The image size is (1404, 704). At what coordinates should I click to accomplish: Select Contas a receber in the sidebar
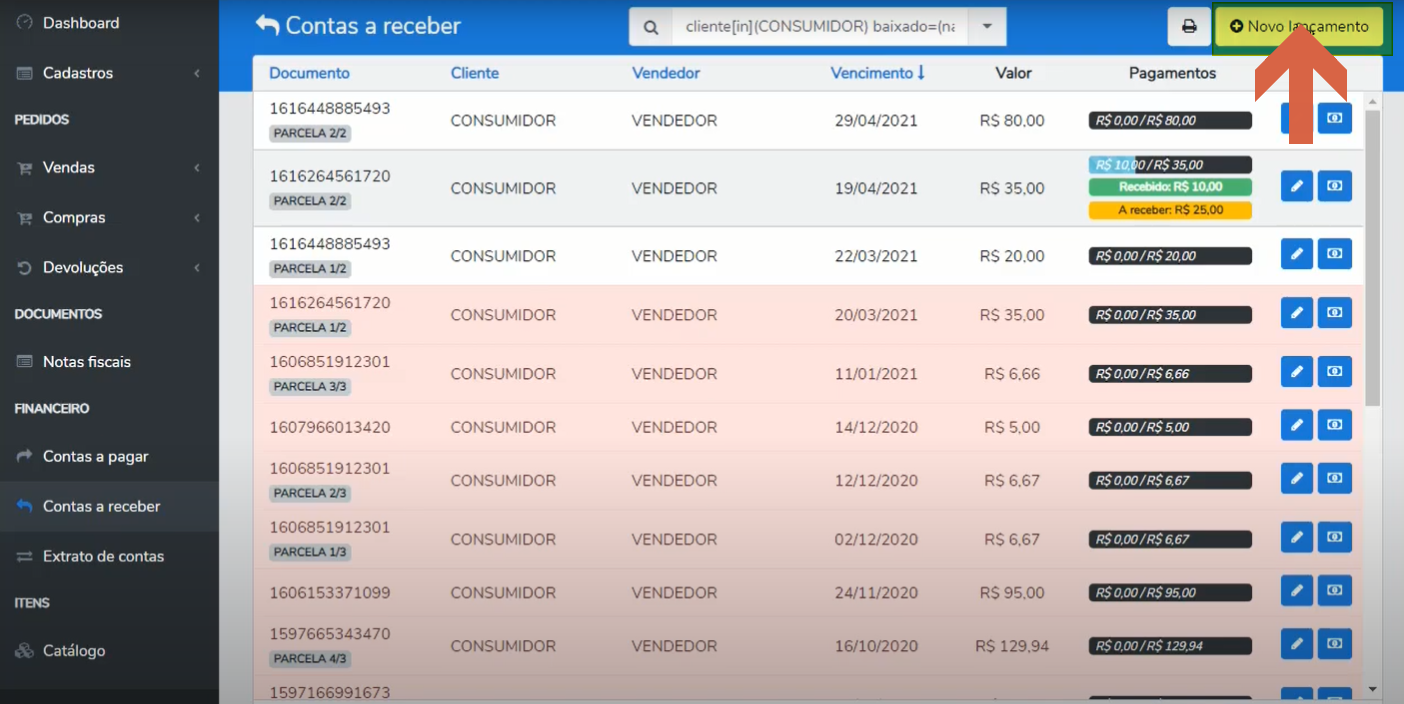point(109,506)
